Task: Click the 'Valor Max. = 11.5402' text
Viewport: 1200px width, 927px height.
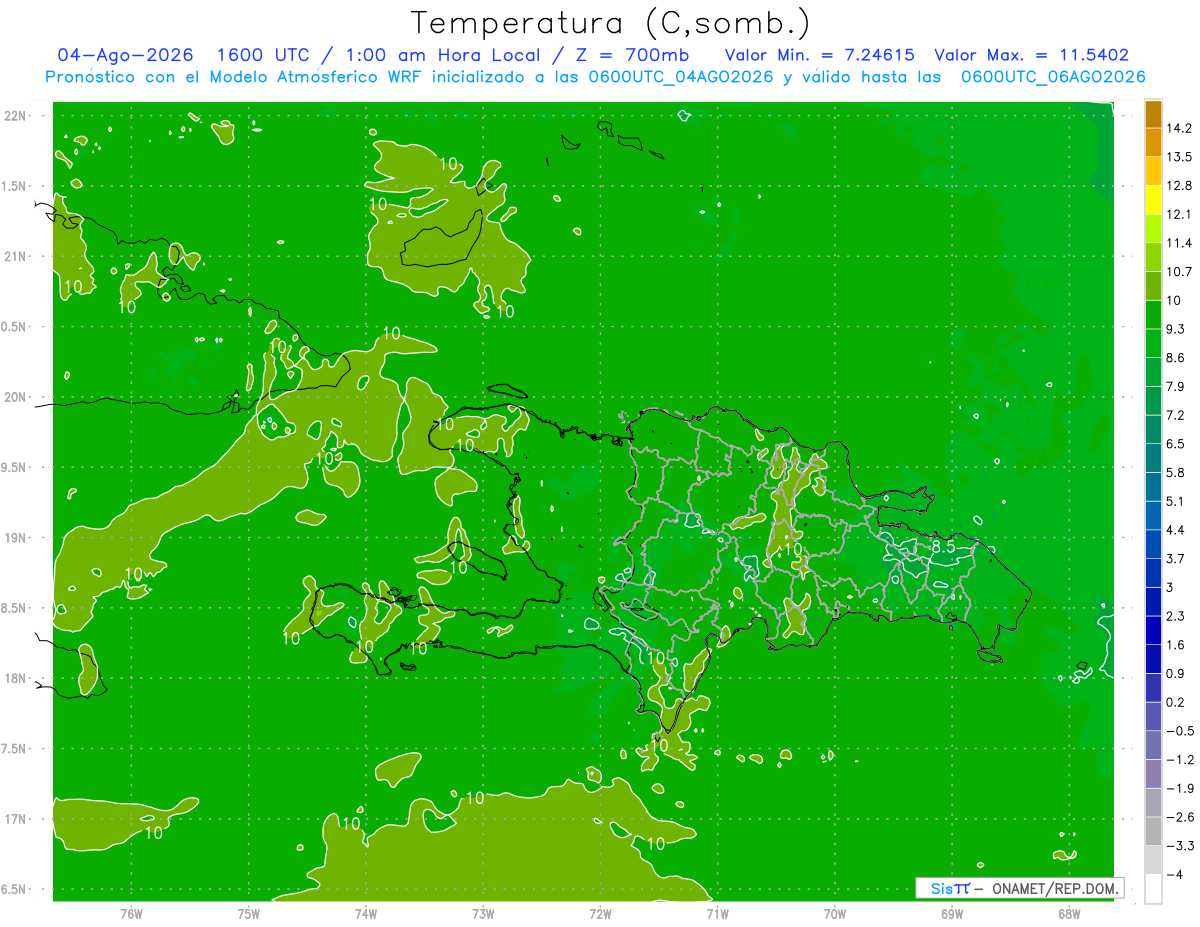Action: [1031, 55]
